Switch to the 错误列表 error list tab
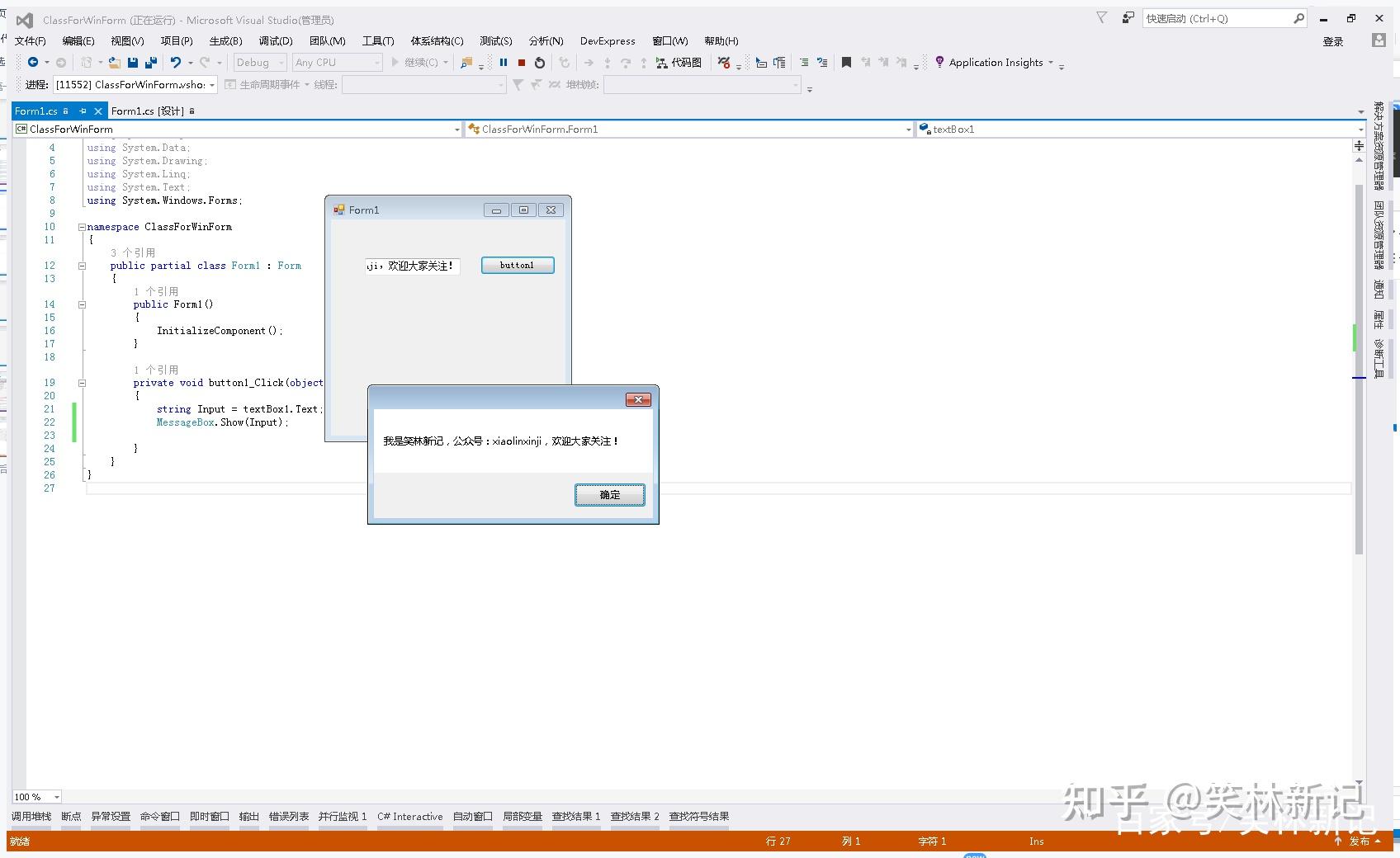The image size is (1400, 858). [x=289, y=817]
